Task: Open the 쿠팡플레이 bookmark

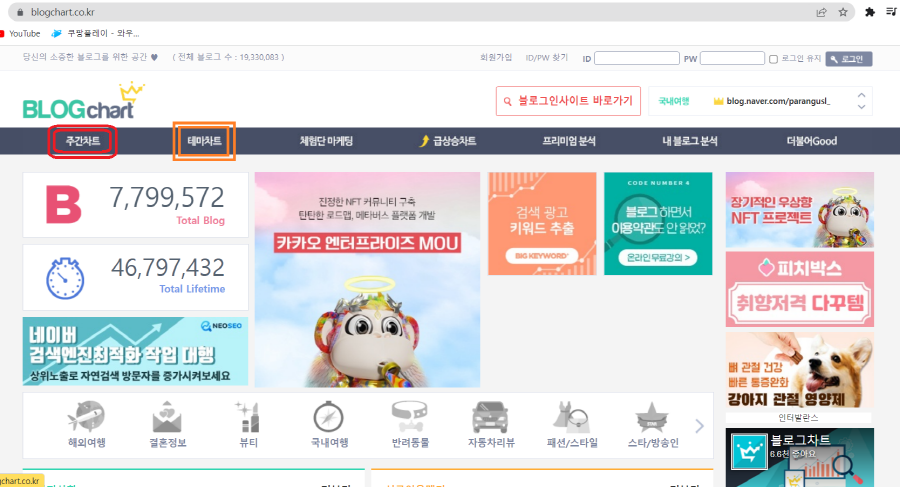Action: tap(95, 33)
